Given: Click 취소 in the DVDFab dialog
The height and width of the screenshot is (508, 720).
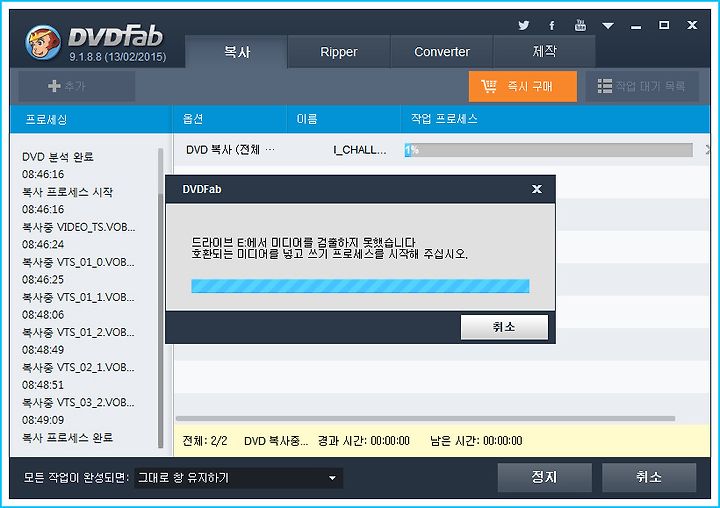Looking at the screenshot, I should tap(504, 327).
